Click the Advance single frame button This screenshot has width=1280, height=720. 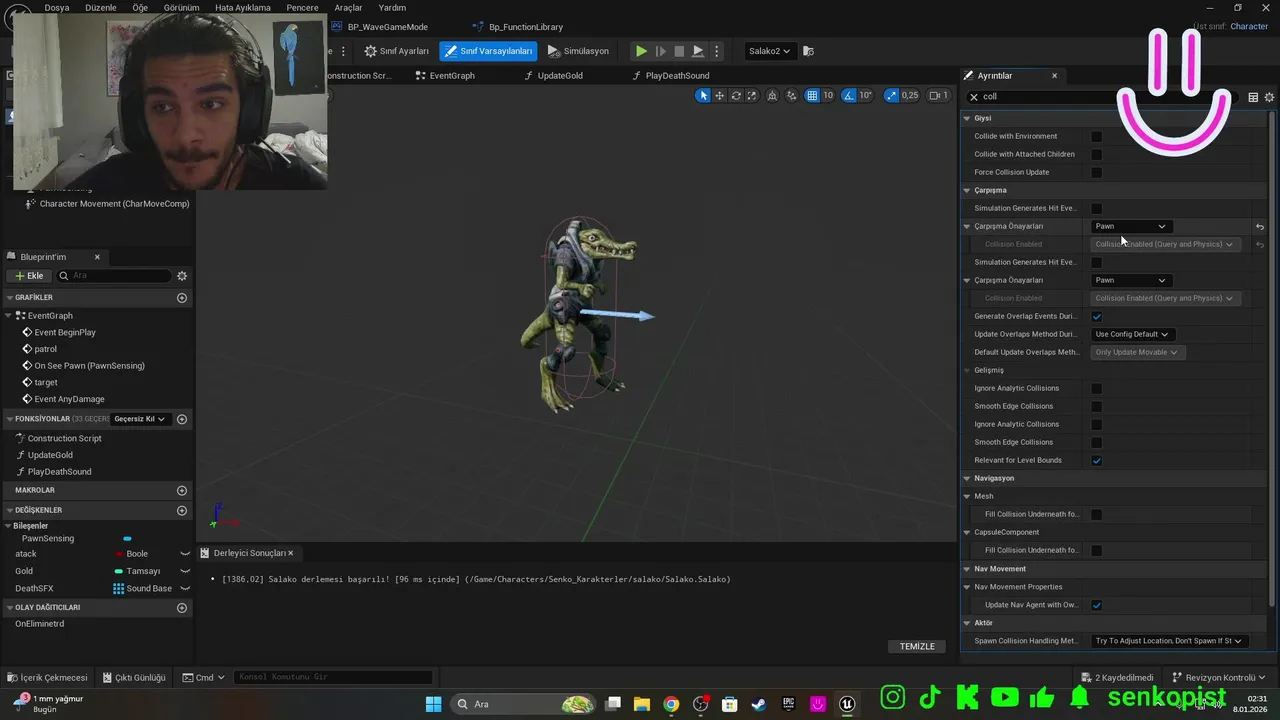[x=660, y=51]
